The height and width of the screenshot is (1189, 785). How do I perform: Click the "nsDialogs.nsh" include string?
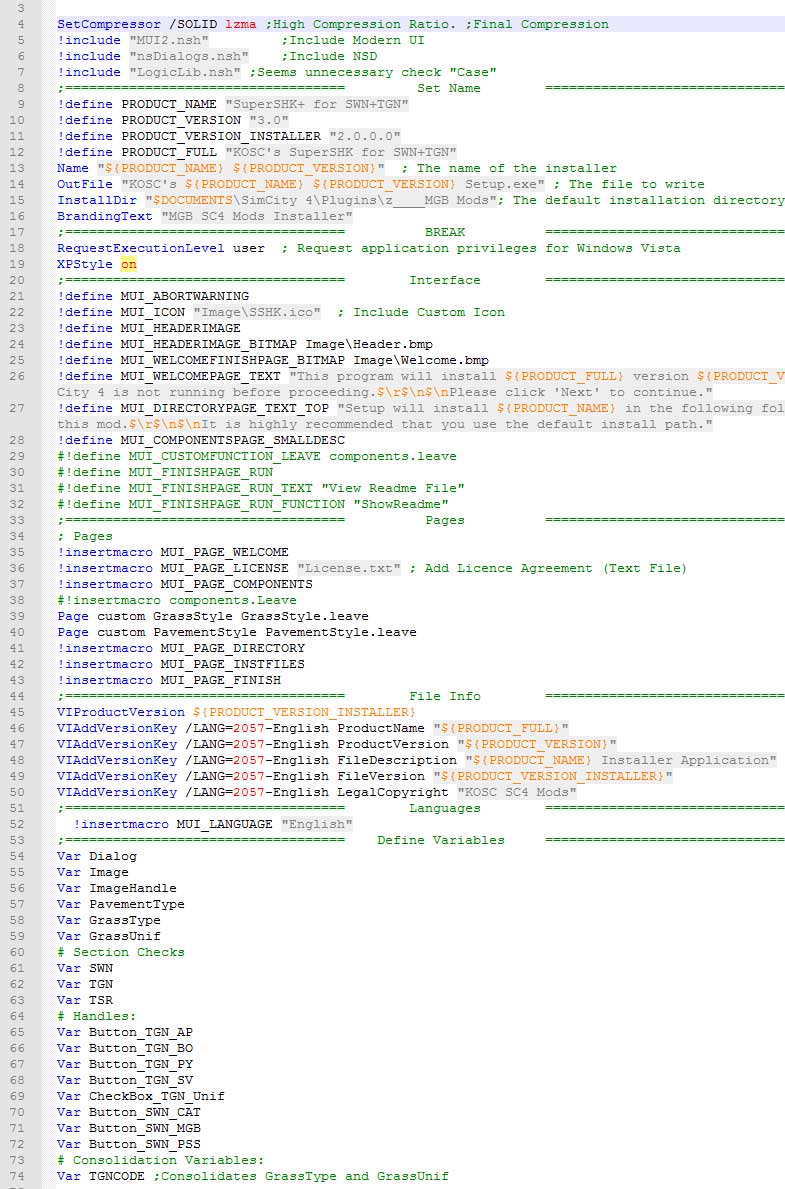(x=188, y=56)
